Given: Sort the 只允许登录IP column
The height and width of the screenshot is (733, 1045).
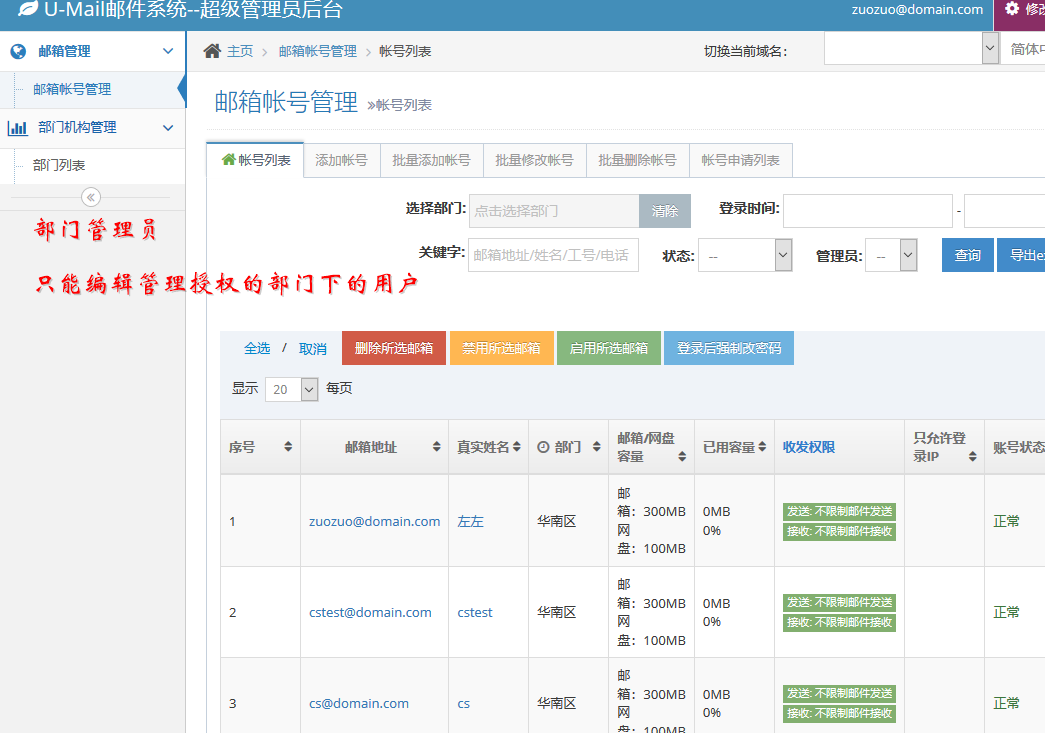Looking at the screenshot, I should pyautogui.click(x=971, y=456).
